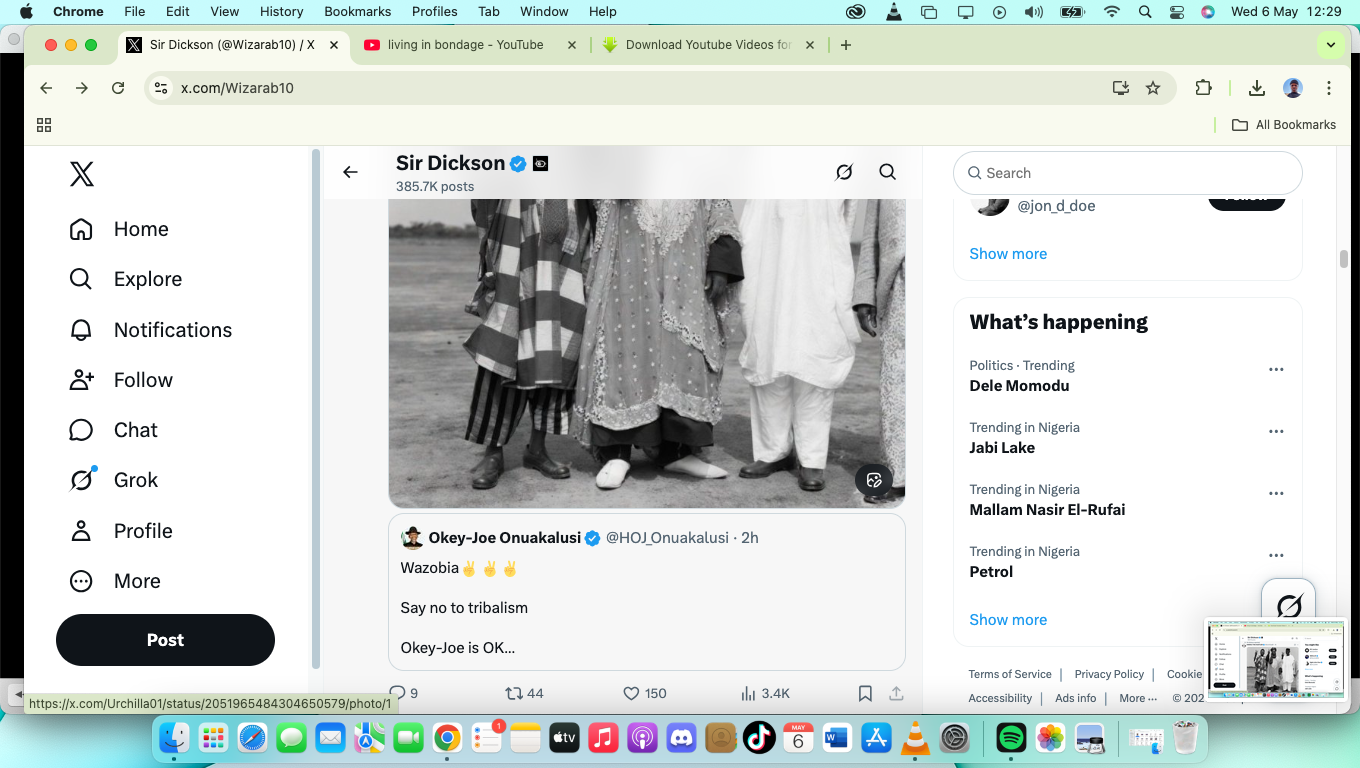Close the living in bondage YouTube tab
This screenshot has width=1360, height=768.
572,45
